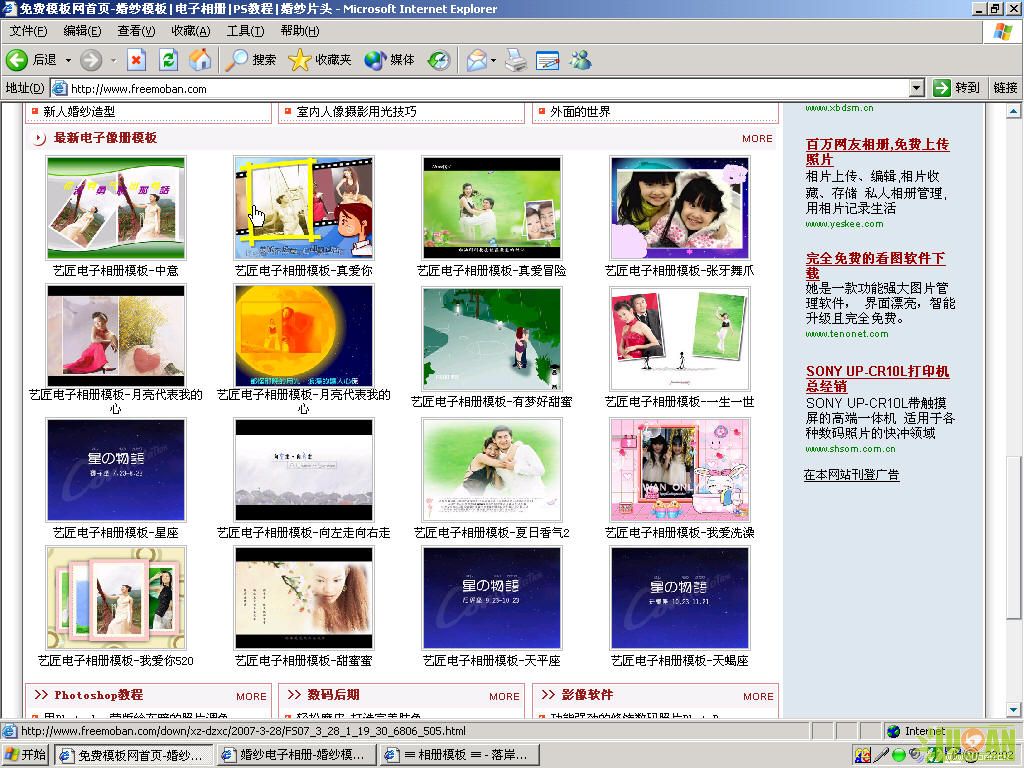Click the scroll up arrow of the page scrollbar
This screenshot has height=768, width=1024.
(1013, 112)
